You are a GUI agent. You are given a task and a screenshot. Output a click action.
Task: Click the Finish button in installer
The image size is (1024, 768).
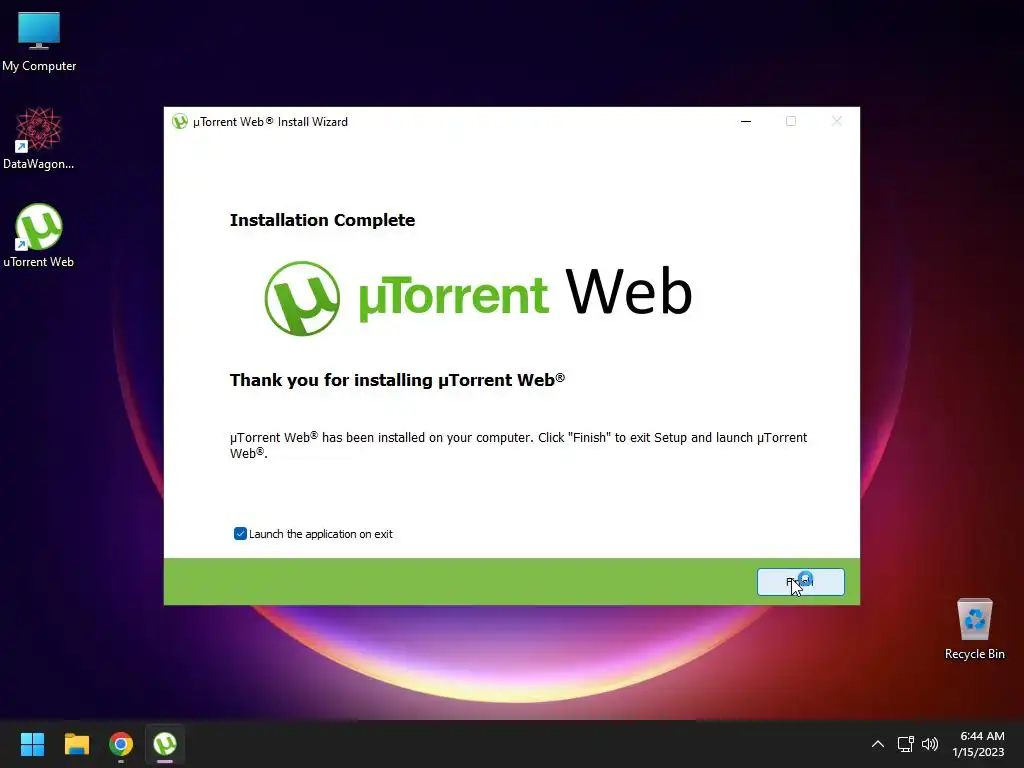coord(801,582)
